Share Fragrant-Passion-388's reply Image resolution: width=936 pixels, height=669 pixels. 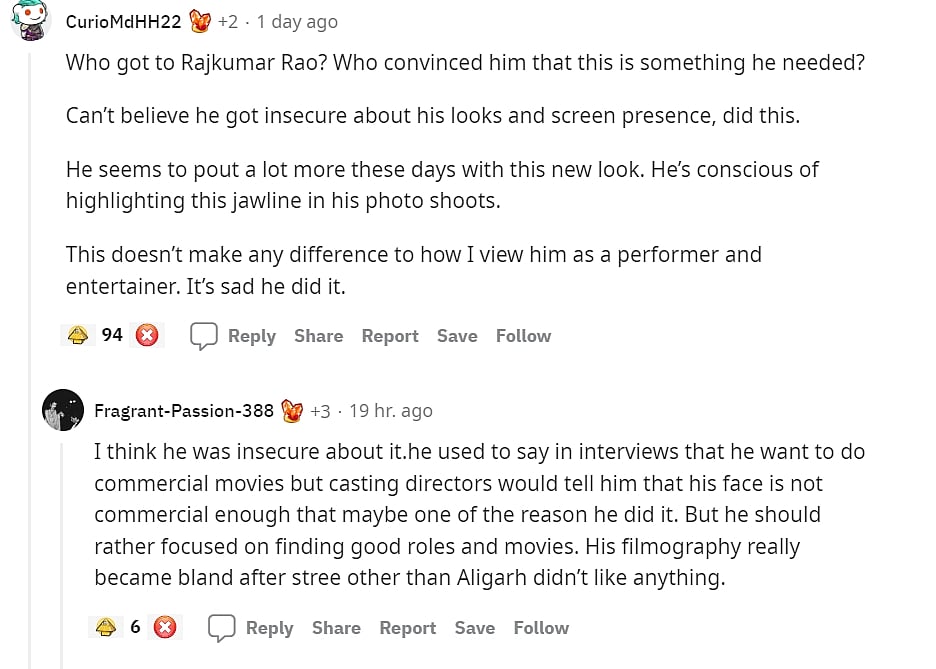click(336, 628)
